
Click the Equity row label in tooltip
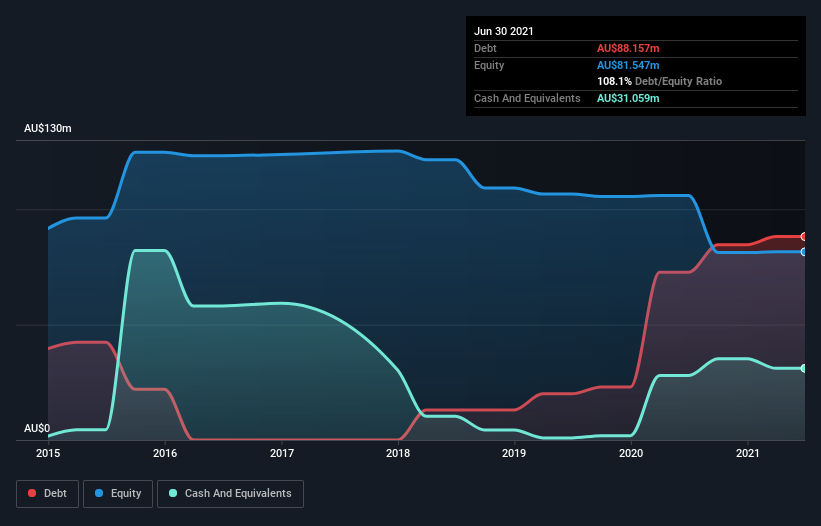pyautogui.click(x=489, y=65)
